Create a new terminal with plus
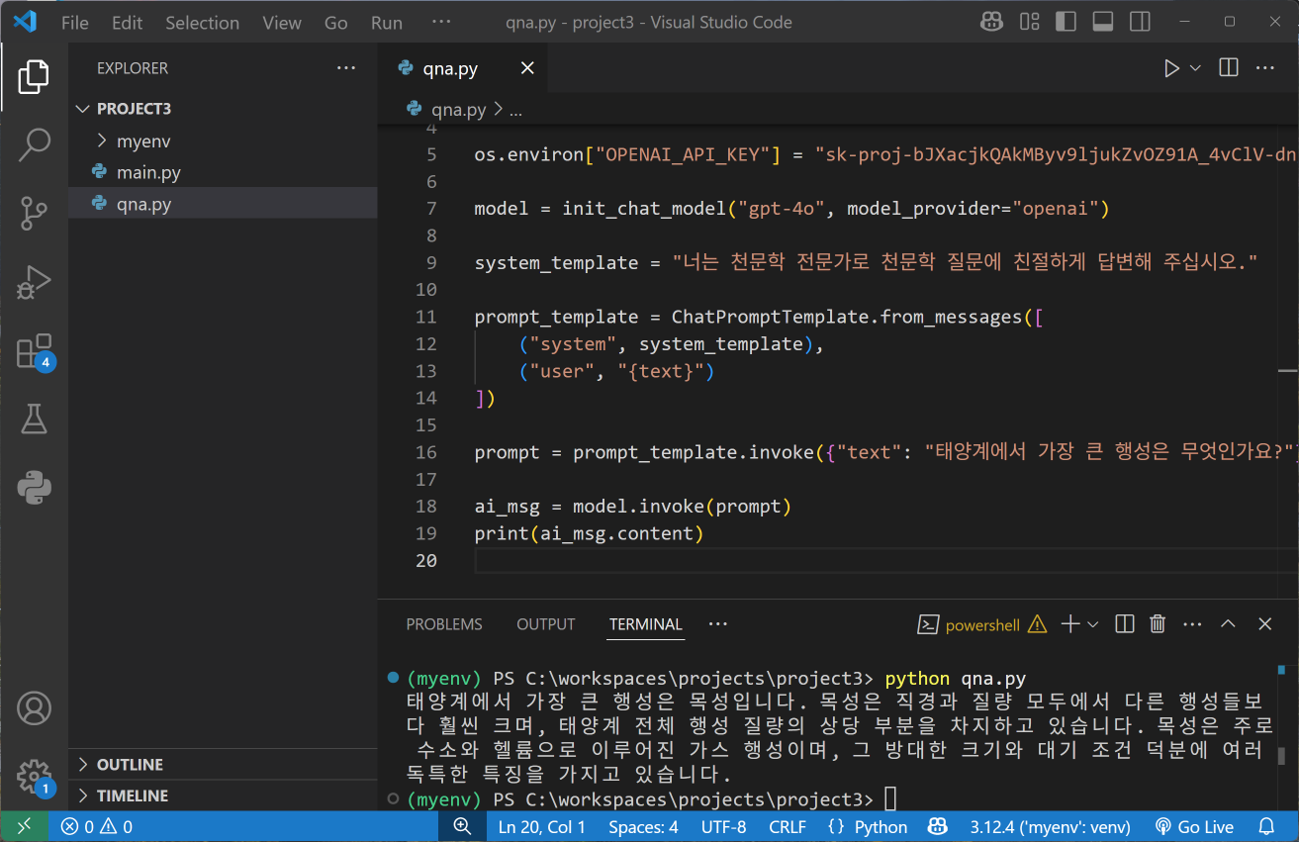 point(1070,624)
